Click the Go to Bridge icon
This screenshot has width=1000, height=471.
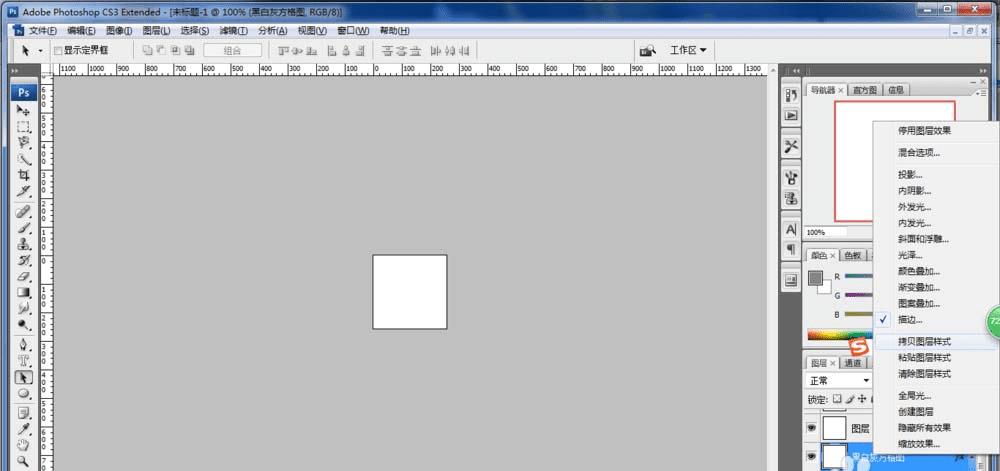pos(648,50)
